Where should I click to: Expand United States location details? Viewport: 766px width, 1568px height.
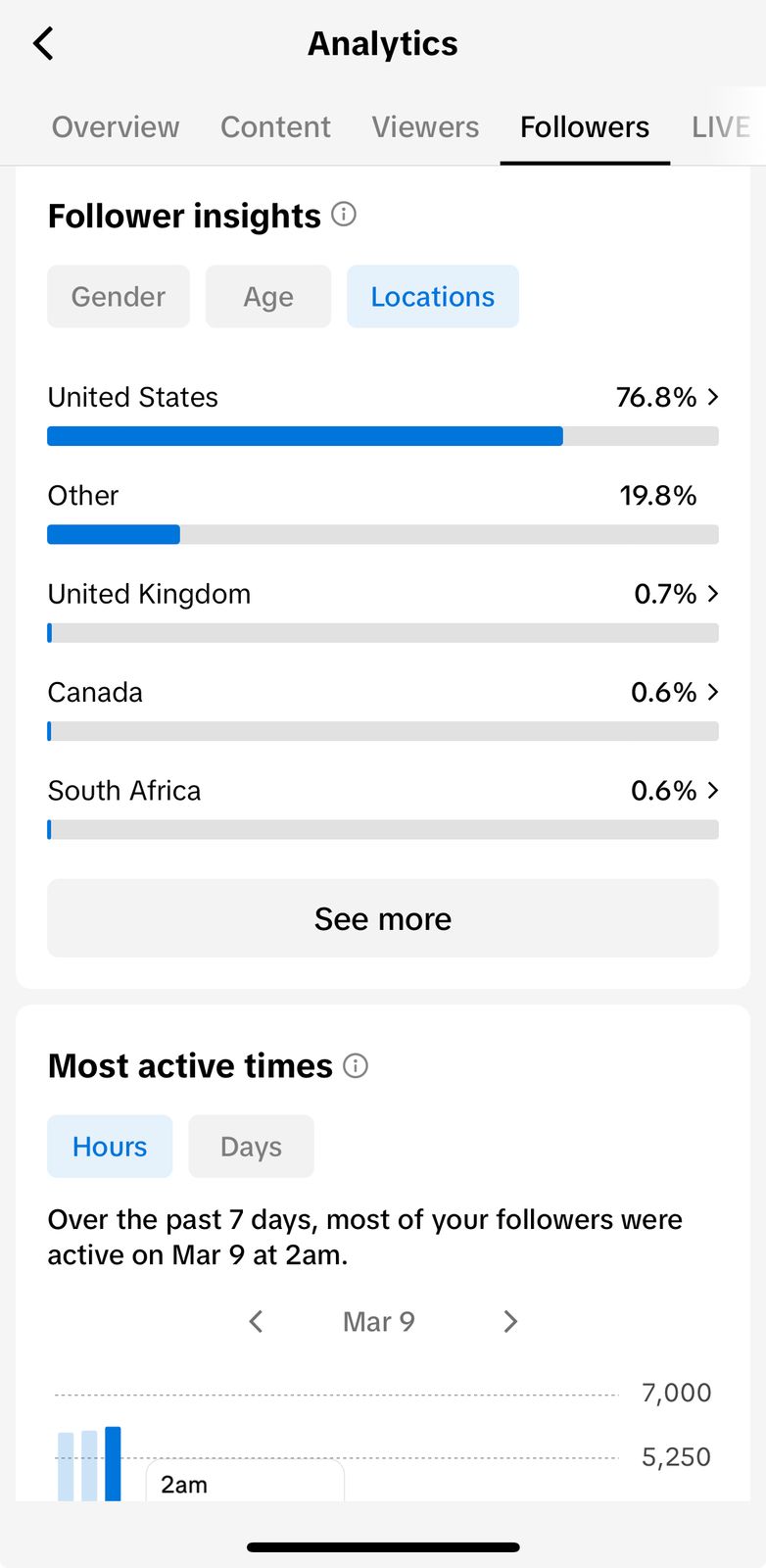coord(712,397)
